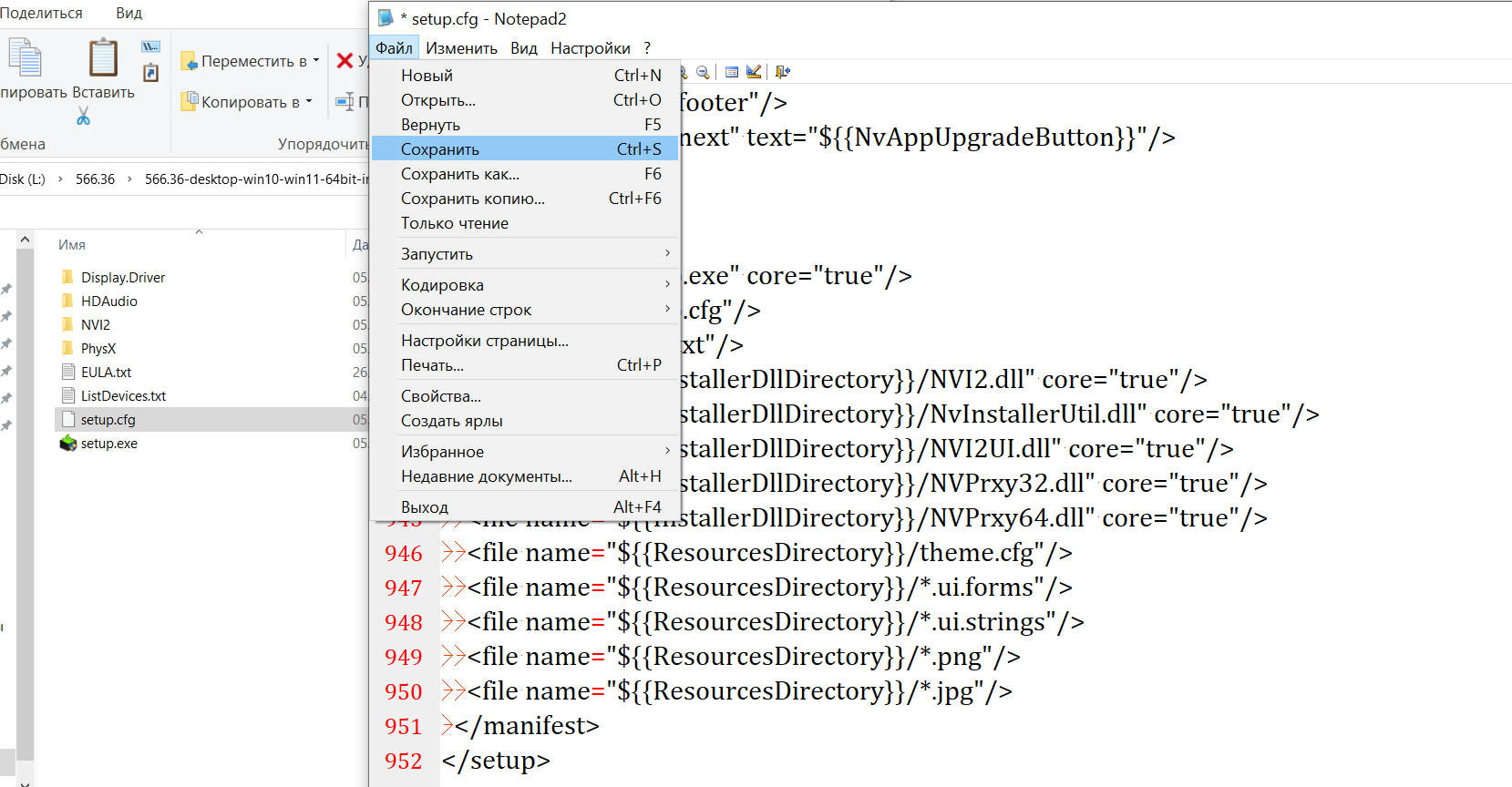
Task: Click line 947 *.ui.forms file entry
Action: (x=770, y=587)
